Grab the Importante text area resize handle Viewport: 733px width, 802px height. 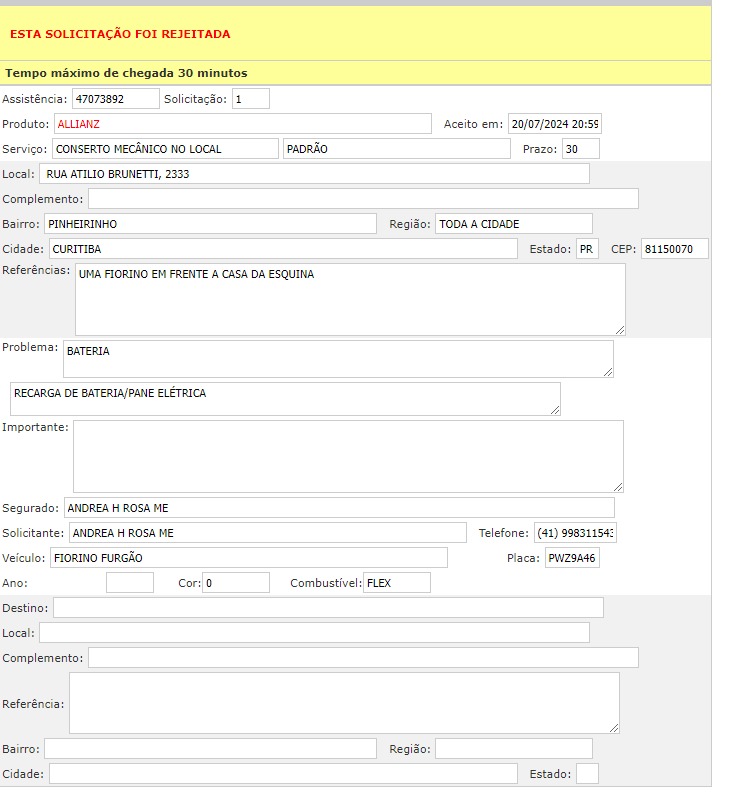click(x=619, y=487)
